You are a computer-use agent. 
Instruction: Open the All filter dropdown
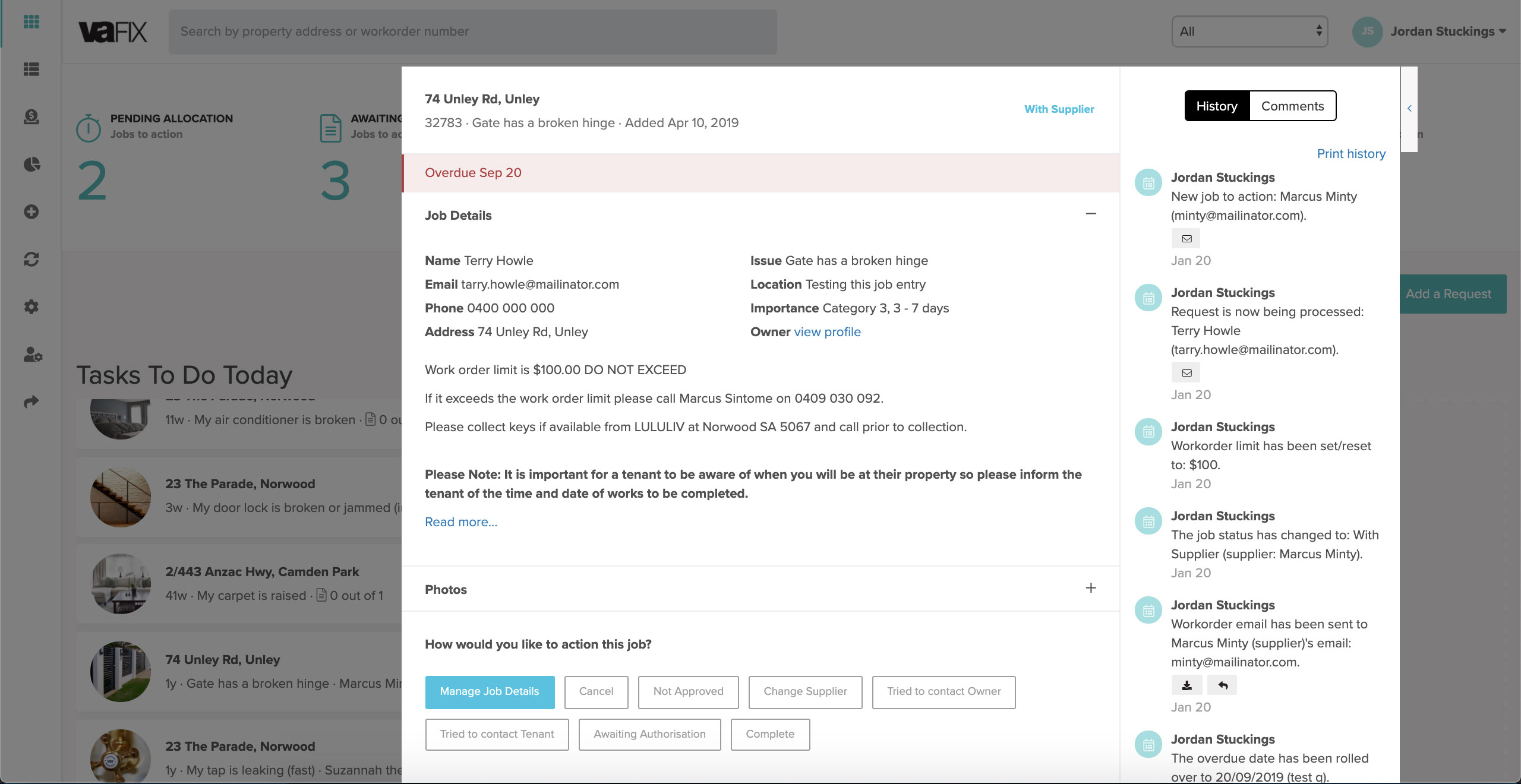click(x=1249, y=31)
